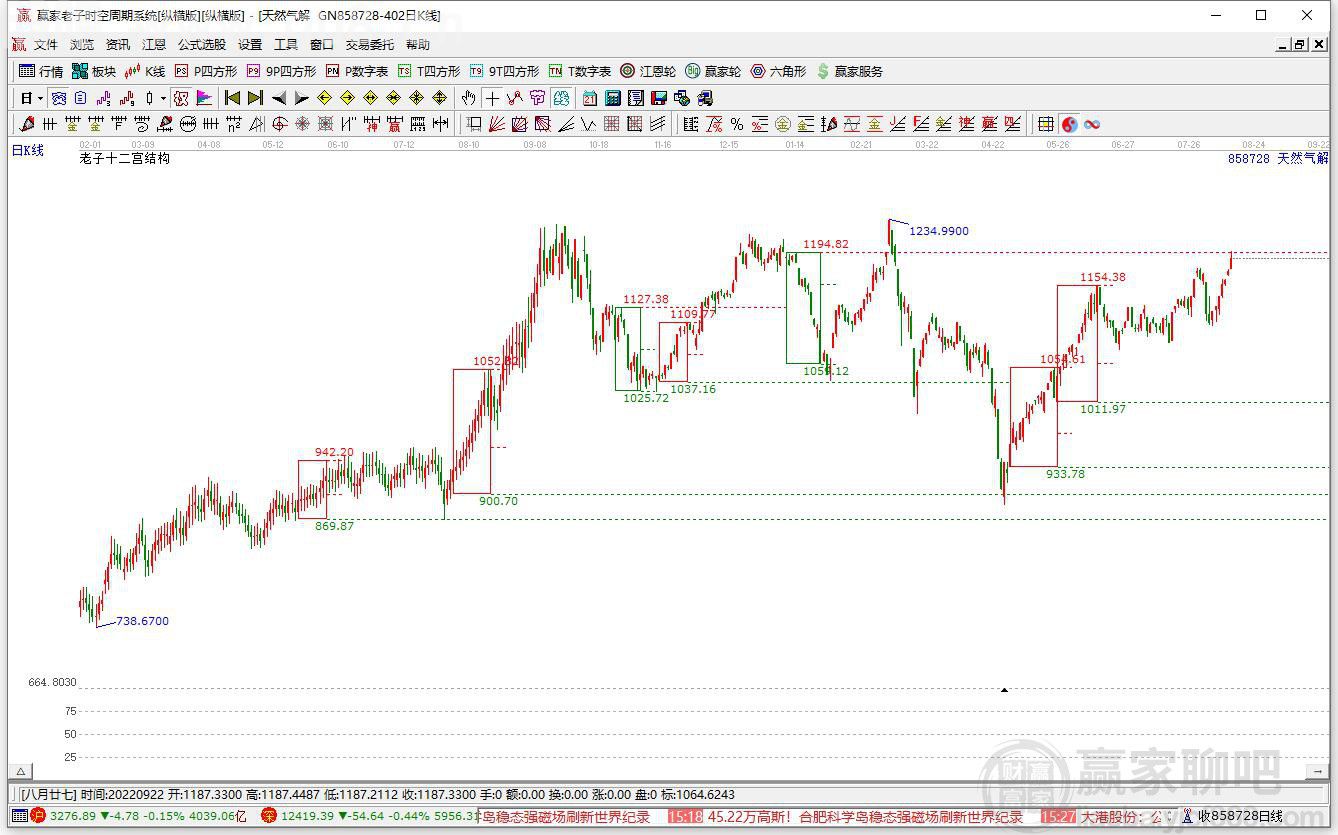Toggle the 12-palace structure icon on the second toolbar
Viewport: 1338px width, 835px height.
(x=180, y=98)
